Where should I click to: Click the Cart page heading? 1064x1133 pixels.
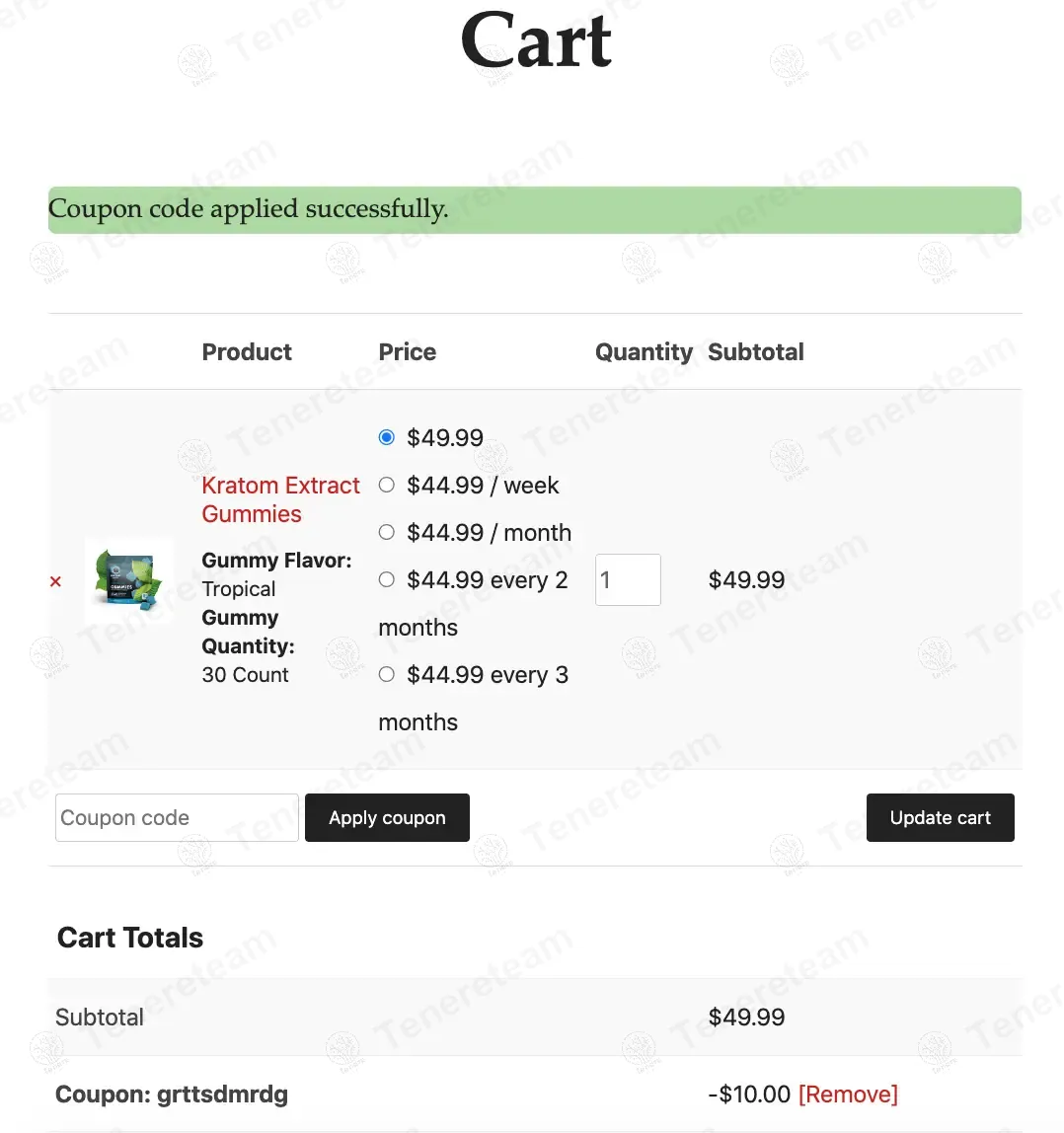536,41
